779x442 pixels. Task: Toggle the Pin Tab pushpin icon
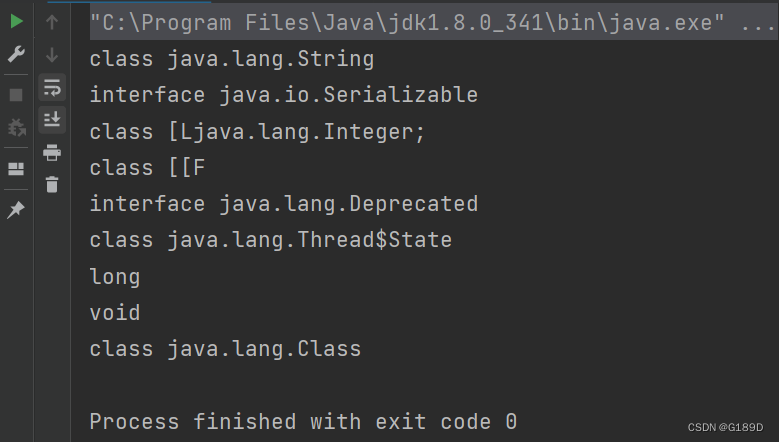click(x=16, y=210)
